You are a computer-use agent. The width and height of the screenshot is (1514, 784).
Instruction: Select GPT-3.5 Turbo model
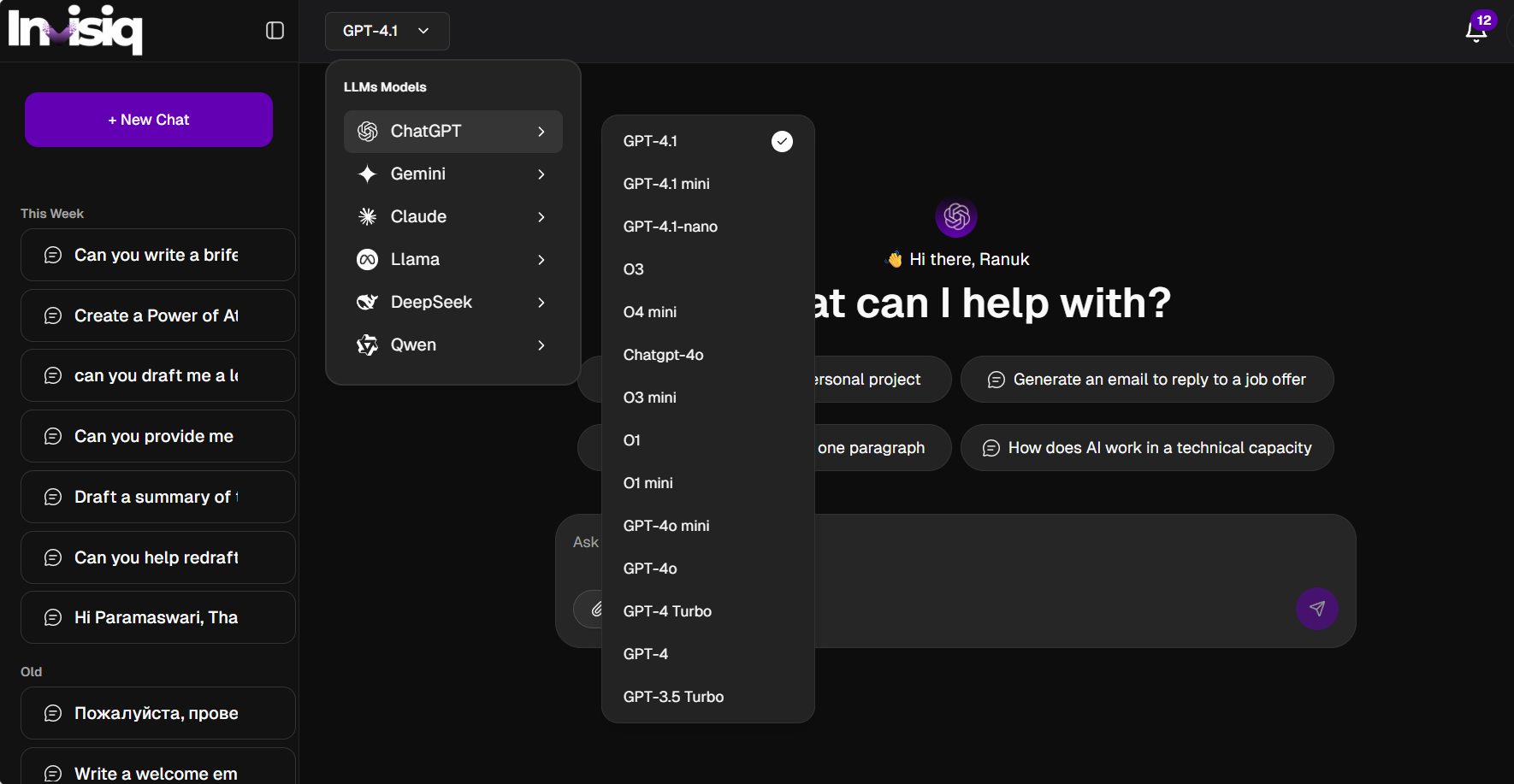pyautogui.click(x=708, y=697)
